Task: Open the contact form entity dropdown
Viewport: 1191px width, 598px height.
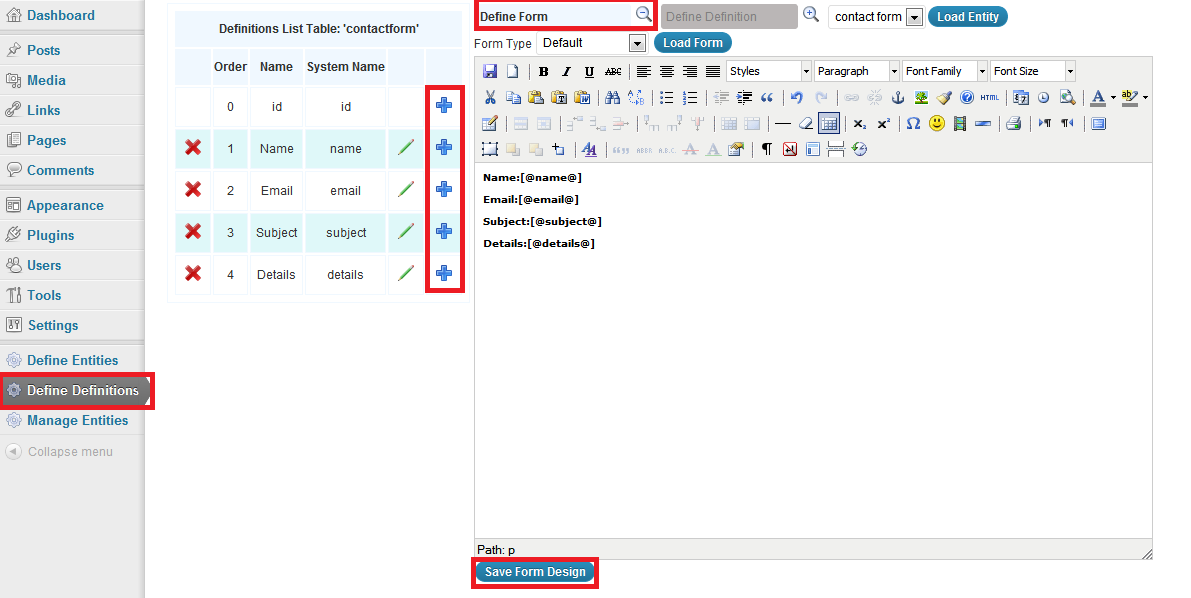Action: [x=877, y=17]
